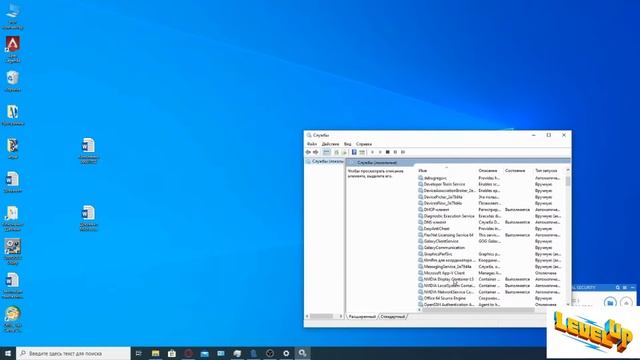Select the FlexNet Licensing Service 64 row

coord(491,235)
